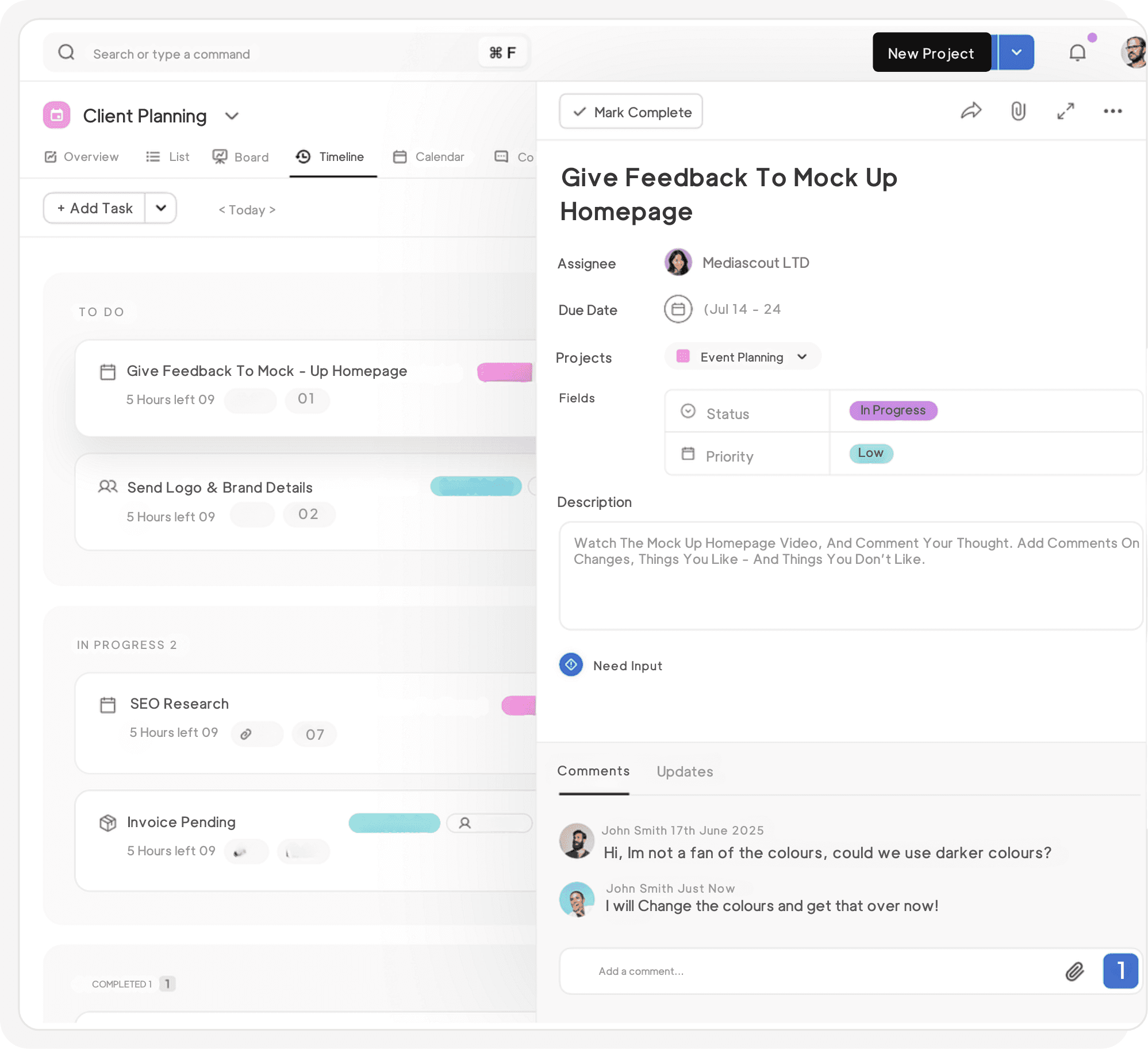Open the Invoice Pending task
The width and height of the screenshot is (1148, 1049).
(x=181, y=822)
